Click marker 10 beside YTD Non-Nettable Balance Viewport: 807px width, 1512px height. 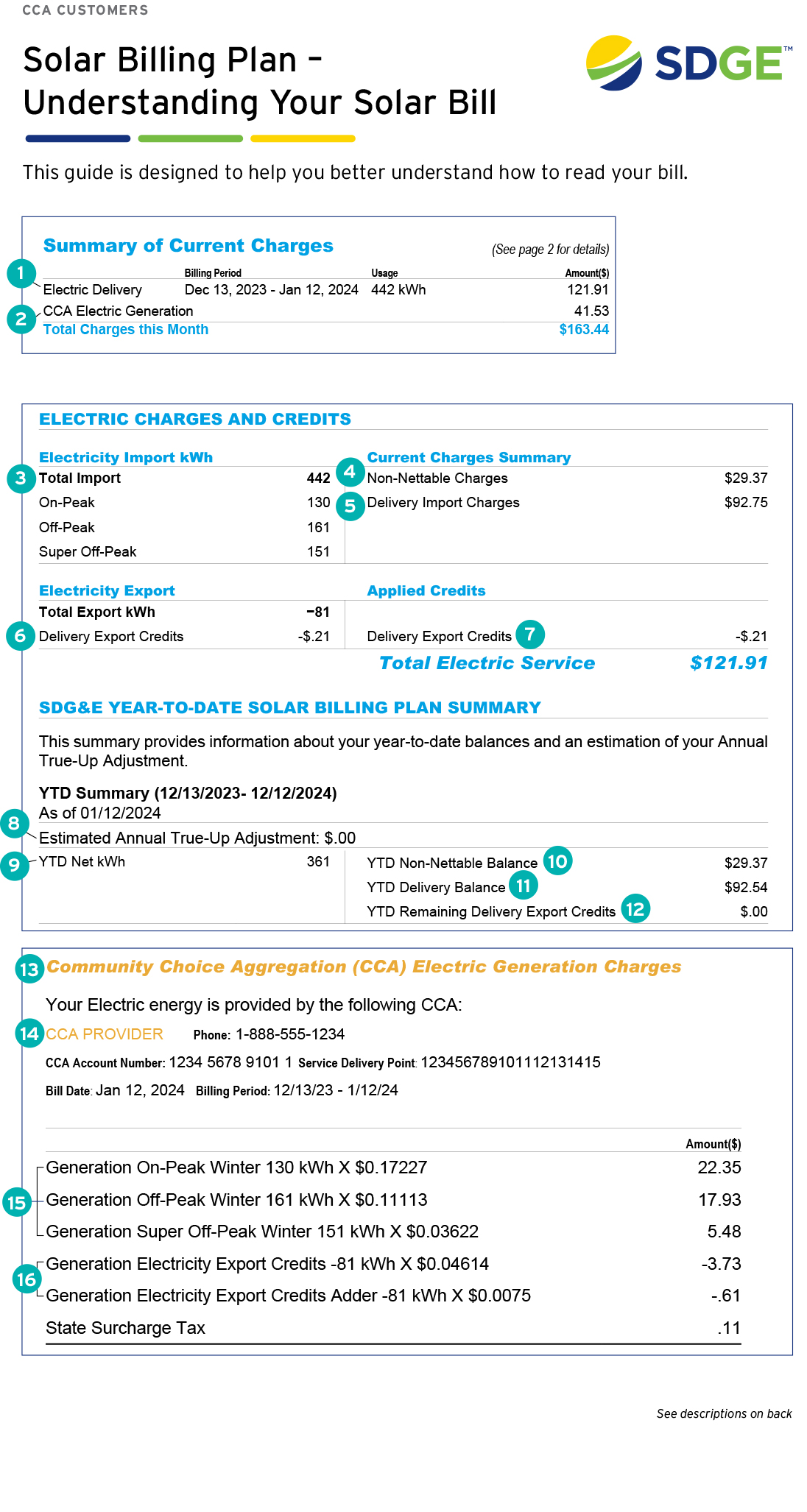[x=557, y=861]
